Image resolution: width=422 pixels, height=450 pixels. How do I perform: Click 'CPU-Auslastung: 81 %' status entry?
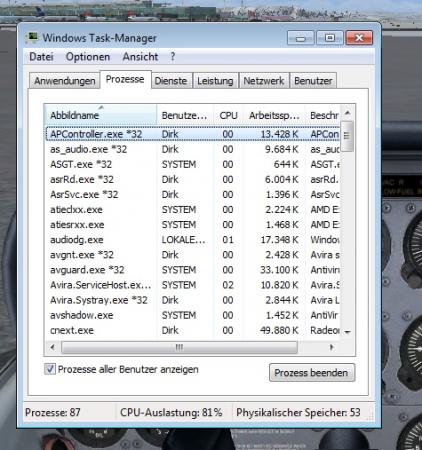tap(171, 412)
